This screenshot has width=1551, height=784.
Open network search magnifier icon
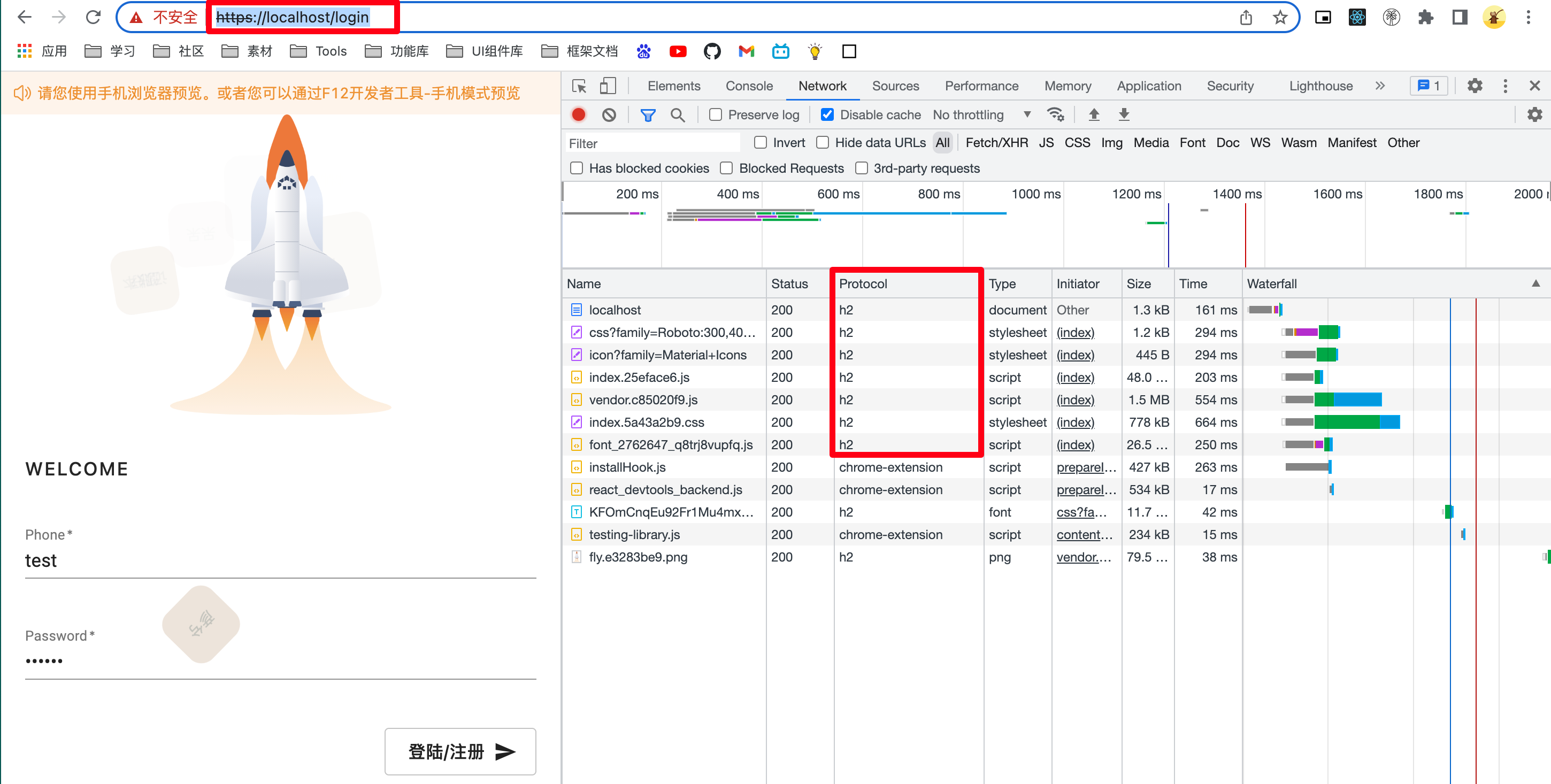(x=678, y=114)
